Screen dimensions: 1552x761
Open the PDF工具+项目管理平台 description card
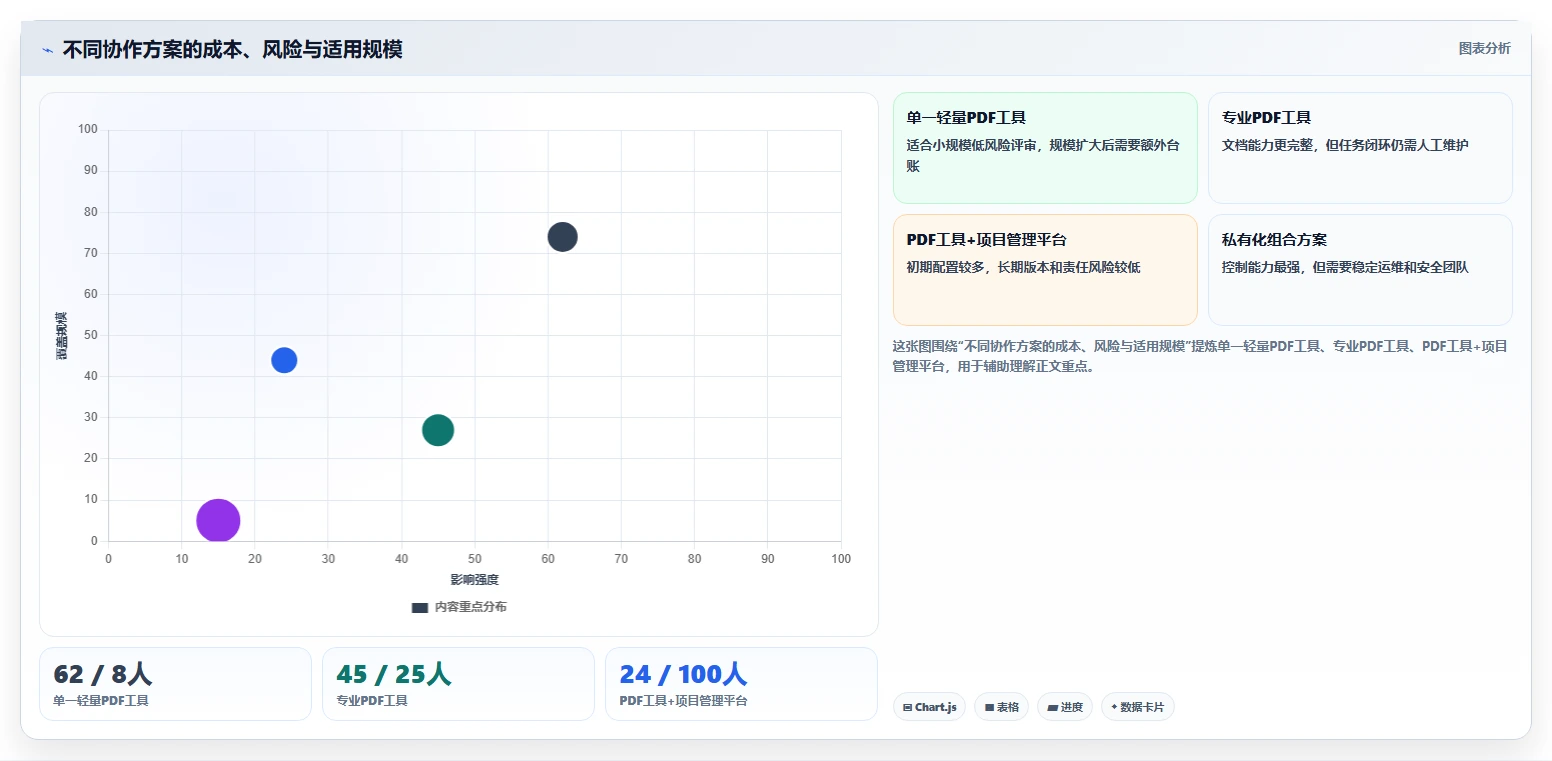coord(1045,270)
